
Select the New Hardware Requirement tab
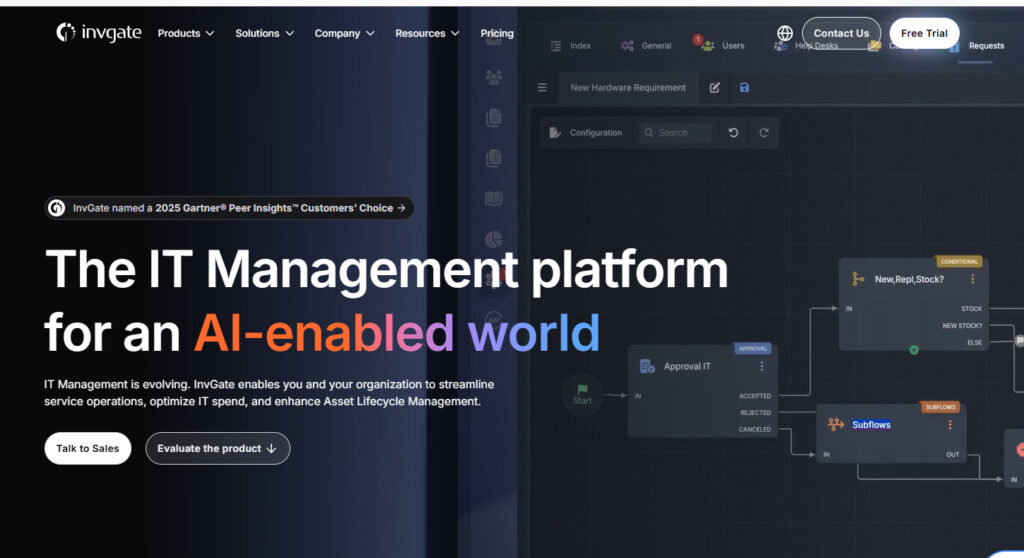coord(628,88)
